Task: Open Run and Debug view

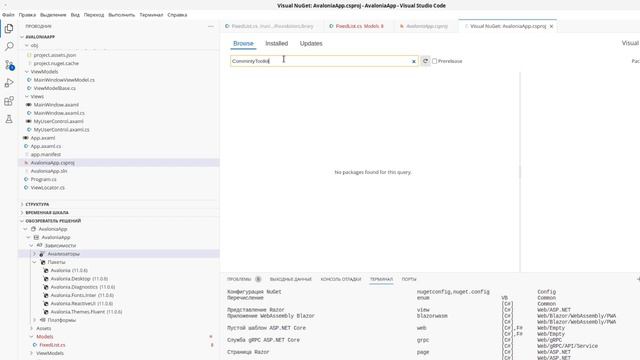Action: point(9,83)
